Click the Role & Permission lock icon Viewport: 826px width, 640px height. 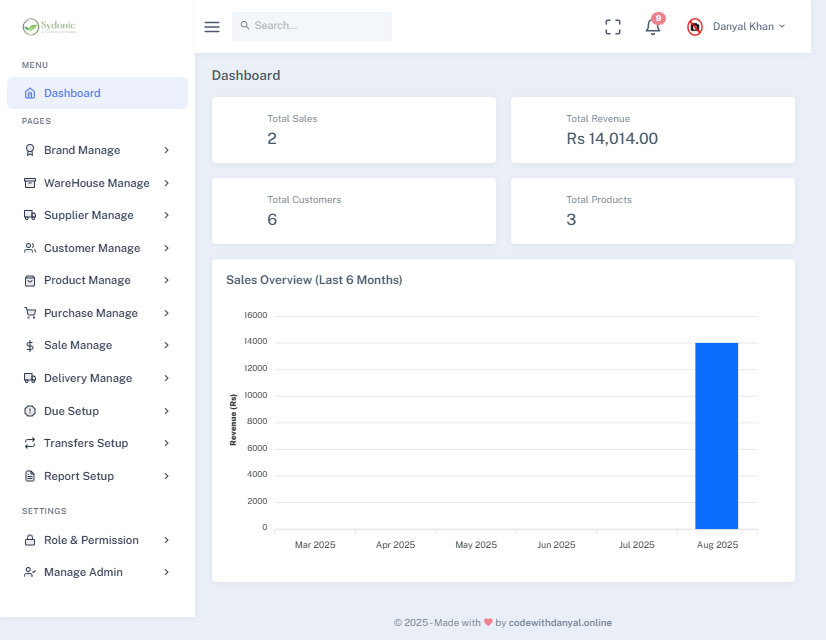pyautogui.click(x=30, y=540)
